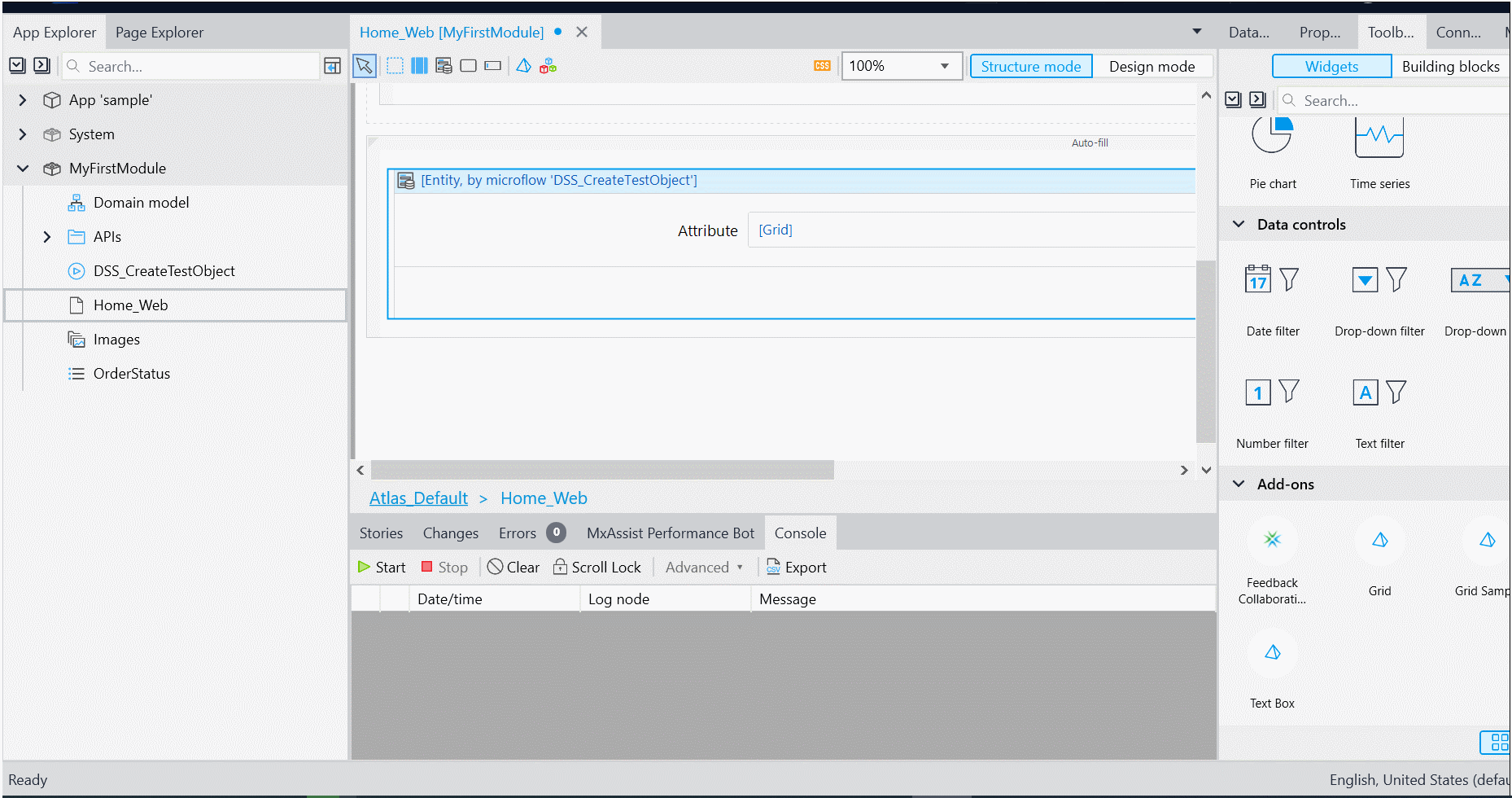Screen dimensions: 1512x798
Task: Click the colored cubes building blocks icon
Action: click(x=548, y=66)
